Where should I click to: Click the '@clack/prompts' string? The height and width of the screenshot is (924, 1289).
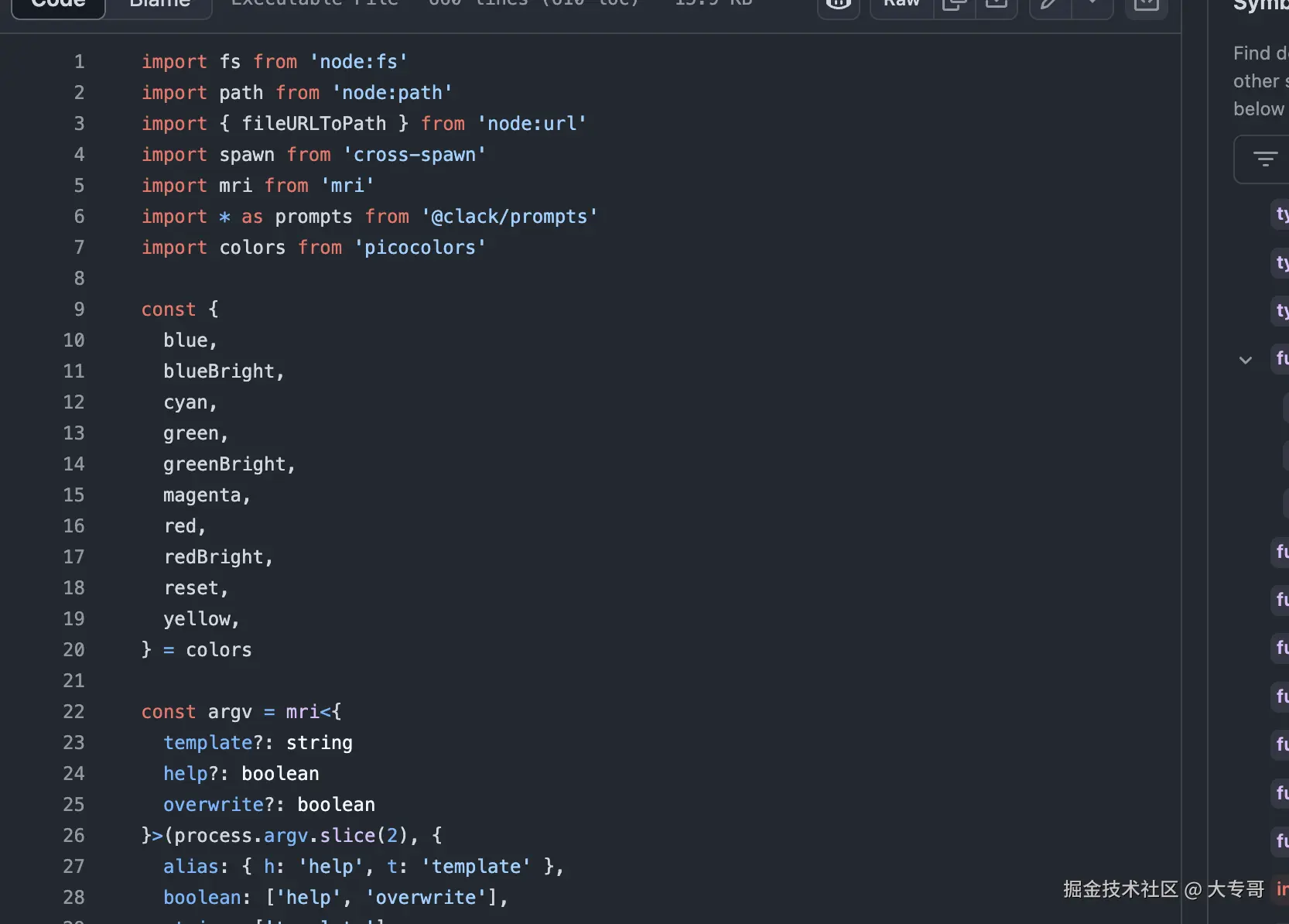[510, 217]
